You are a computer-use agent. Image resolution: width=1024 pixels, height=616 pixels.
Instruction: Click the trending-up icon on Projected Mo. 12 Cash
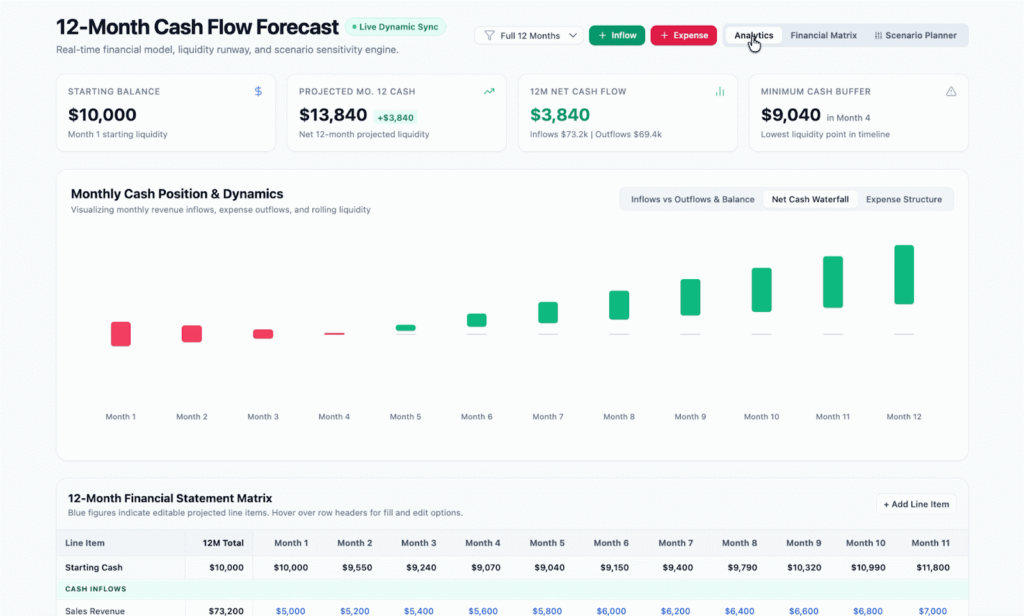pyautogui.click(x=489, y=91)
